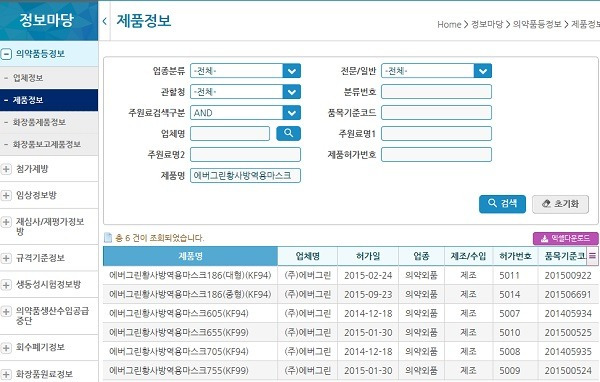Sort by the 업체명 column header
The width and height of the screenshot is (600, 382).
(308, 256)
